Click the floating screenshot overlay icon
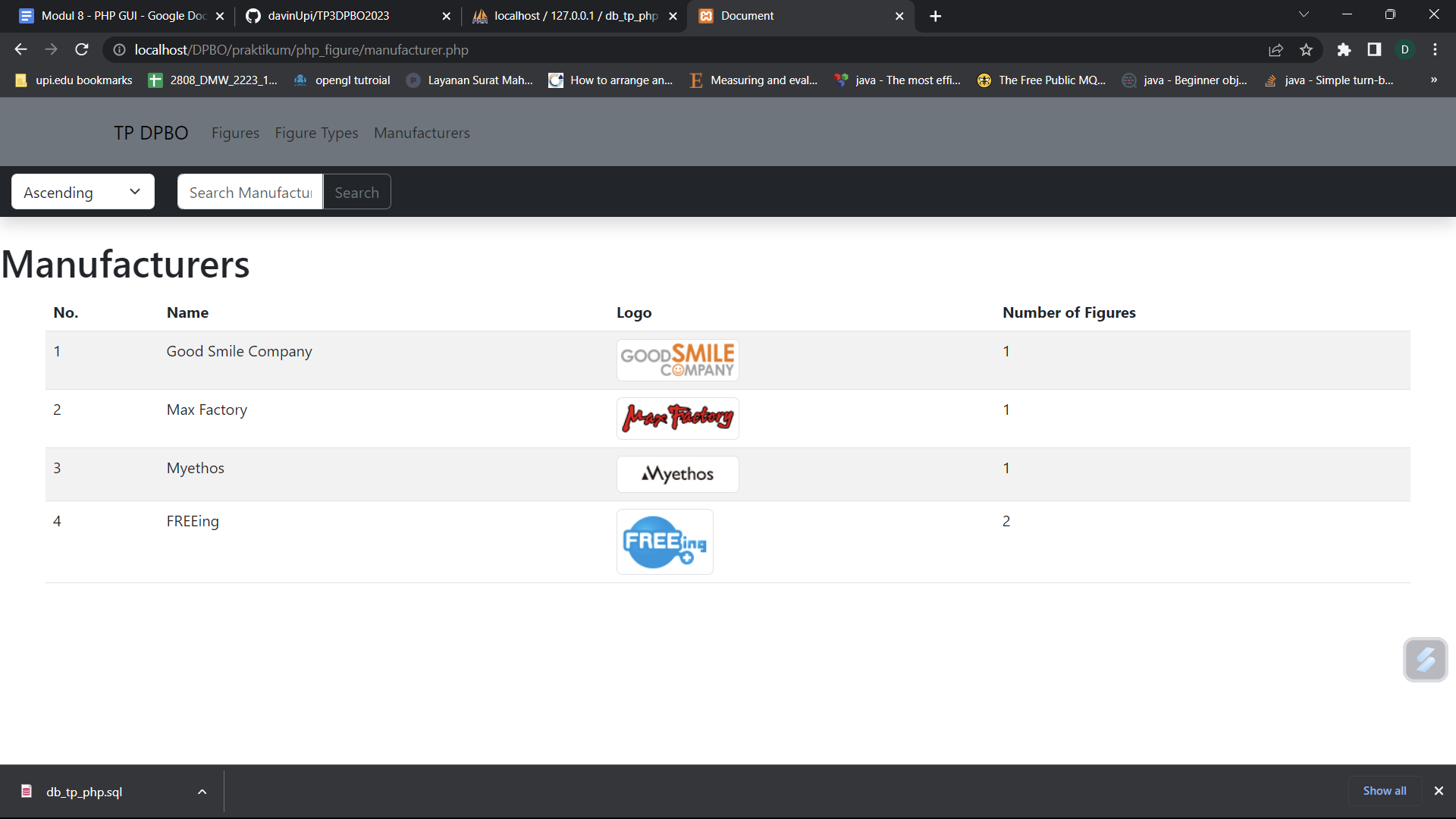Viewport: 1456px width, 819px height. point(1426,660)
